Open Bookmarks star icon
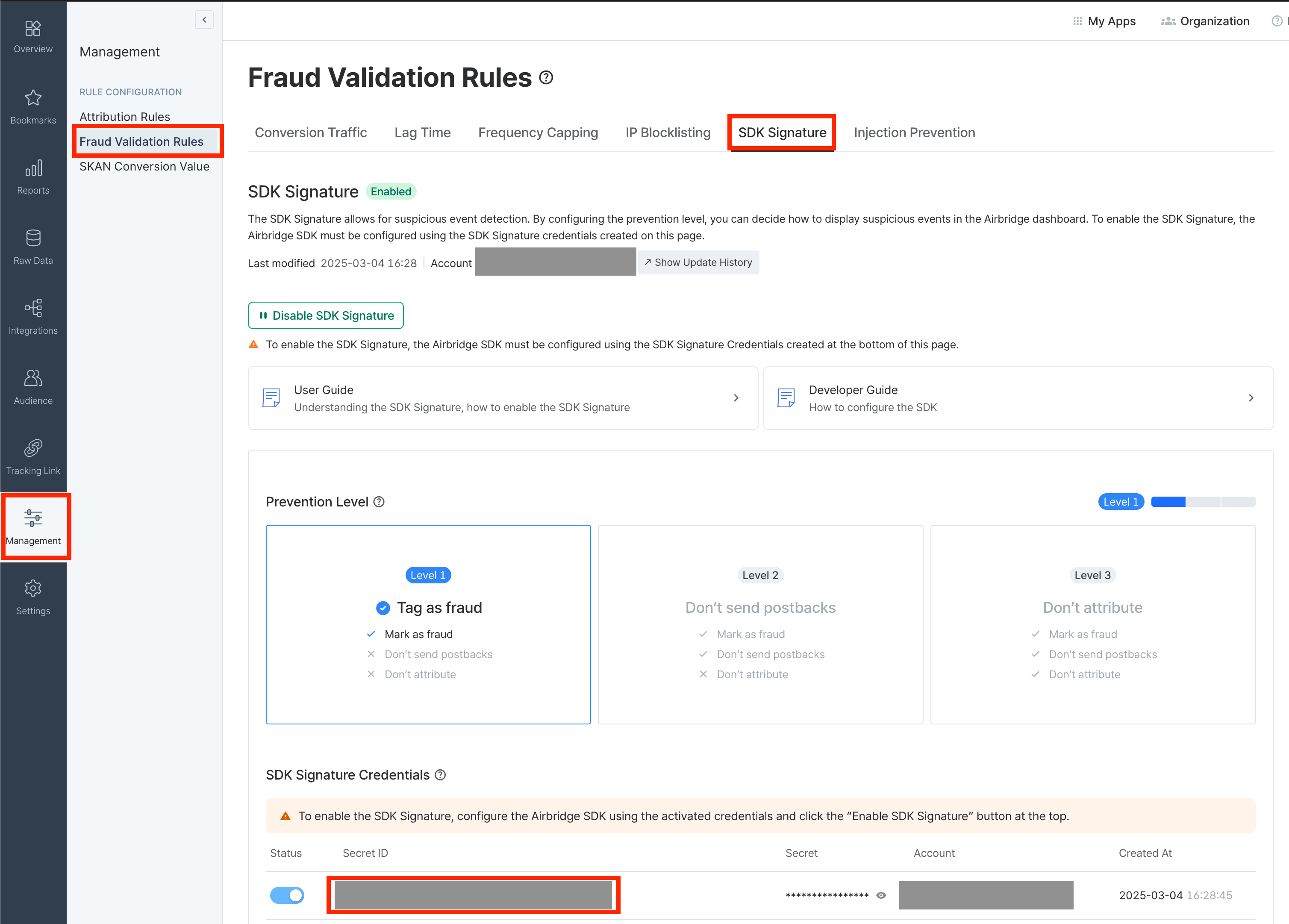 (x=33, y=98)
